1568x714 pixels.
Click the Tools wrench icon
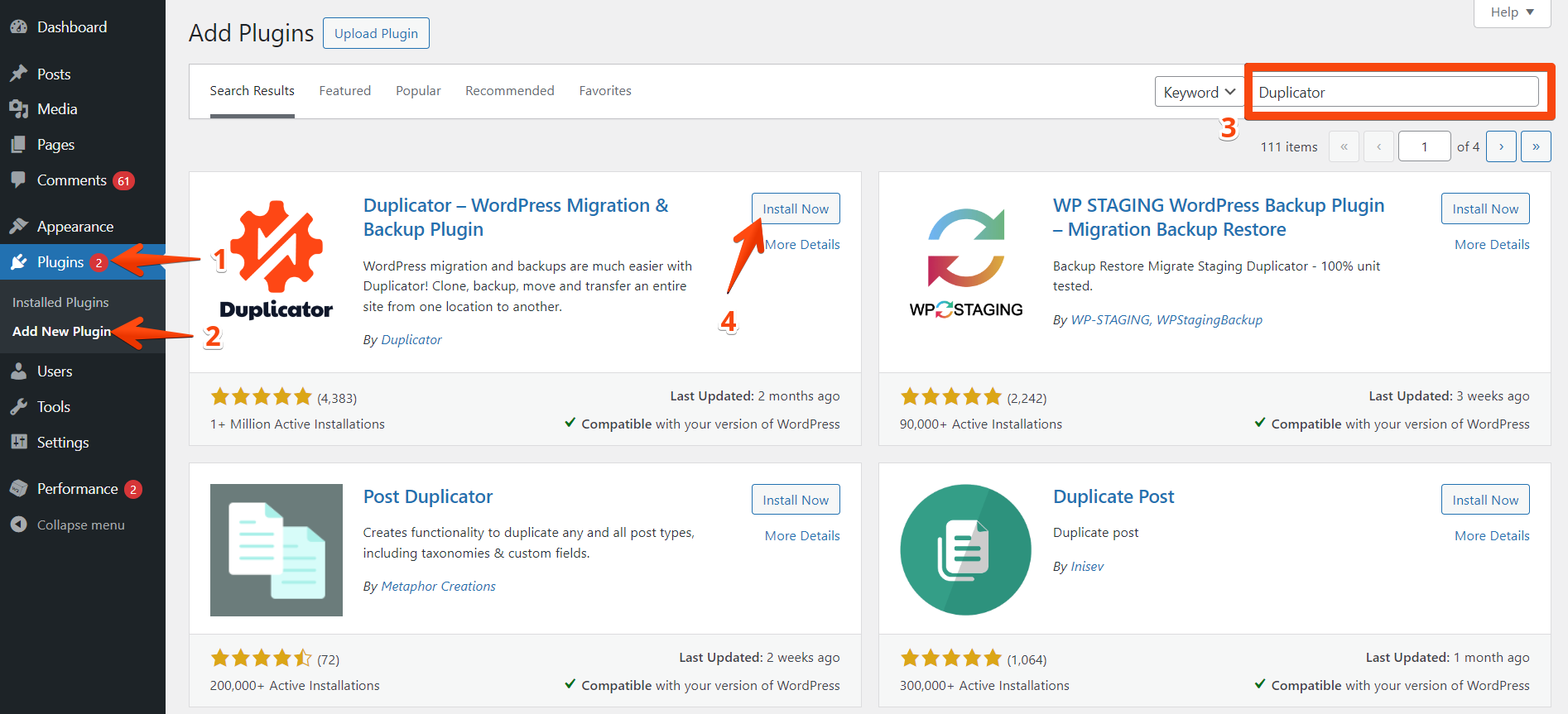click(19, 407)
